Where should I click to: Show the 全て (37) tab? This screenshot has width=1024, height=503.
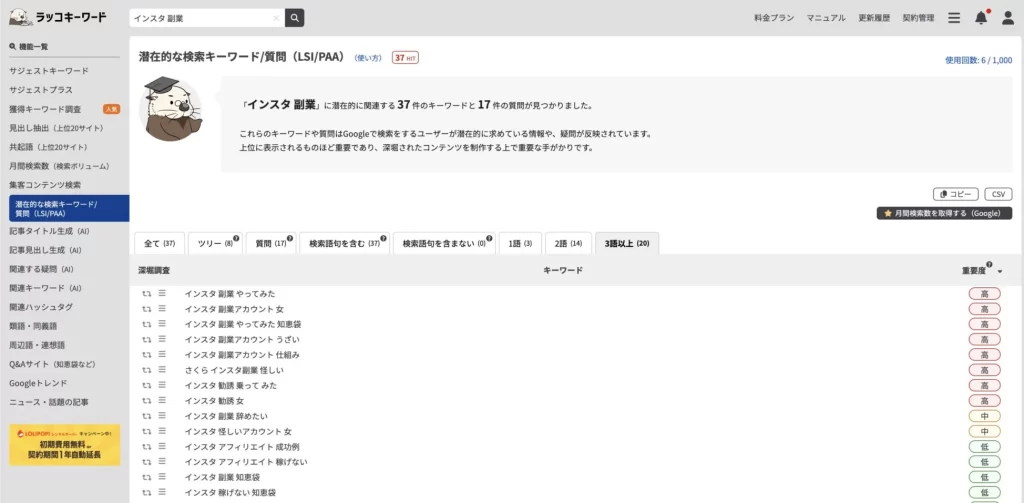160,243
